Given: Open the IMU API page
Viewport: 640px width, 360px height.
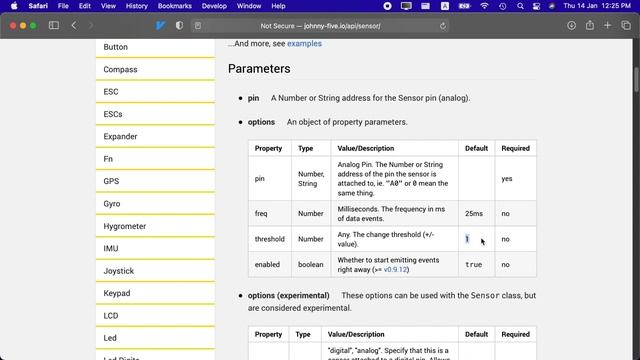Looking at the screenshot, I should [x=156, y=249].
